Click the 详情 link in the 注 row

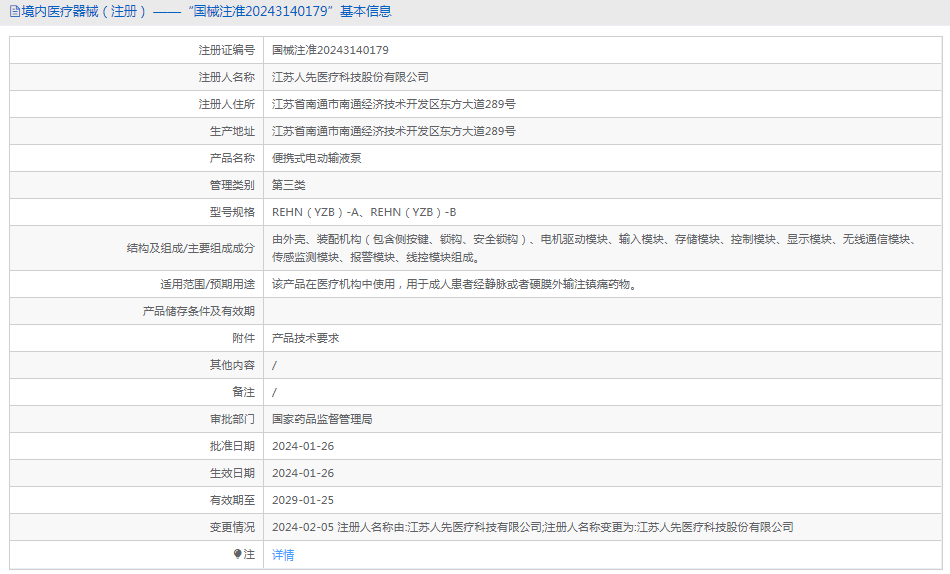pyautogui.click(x=283, y=555)
